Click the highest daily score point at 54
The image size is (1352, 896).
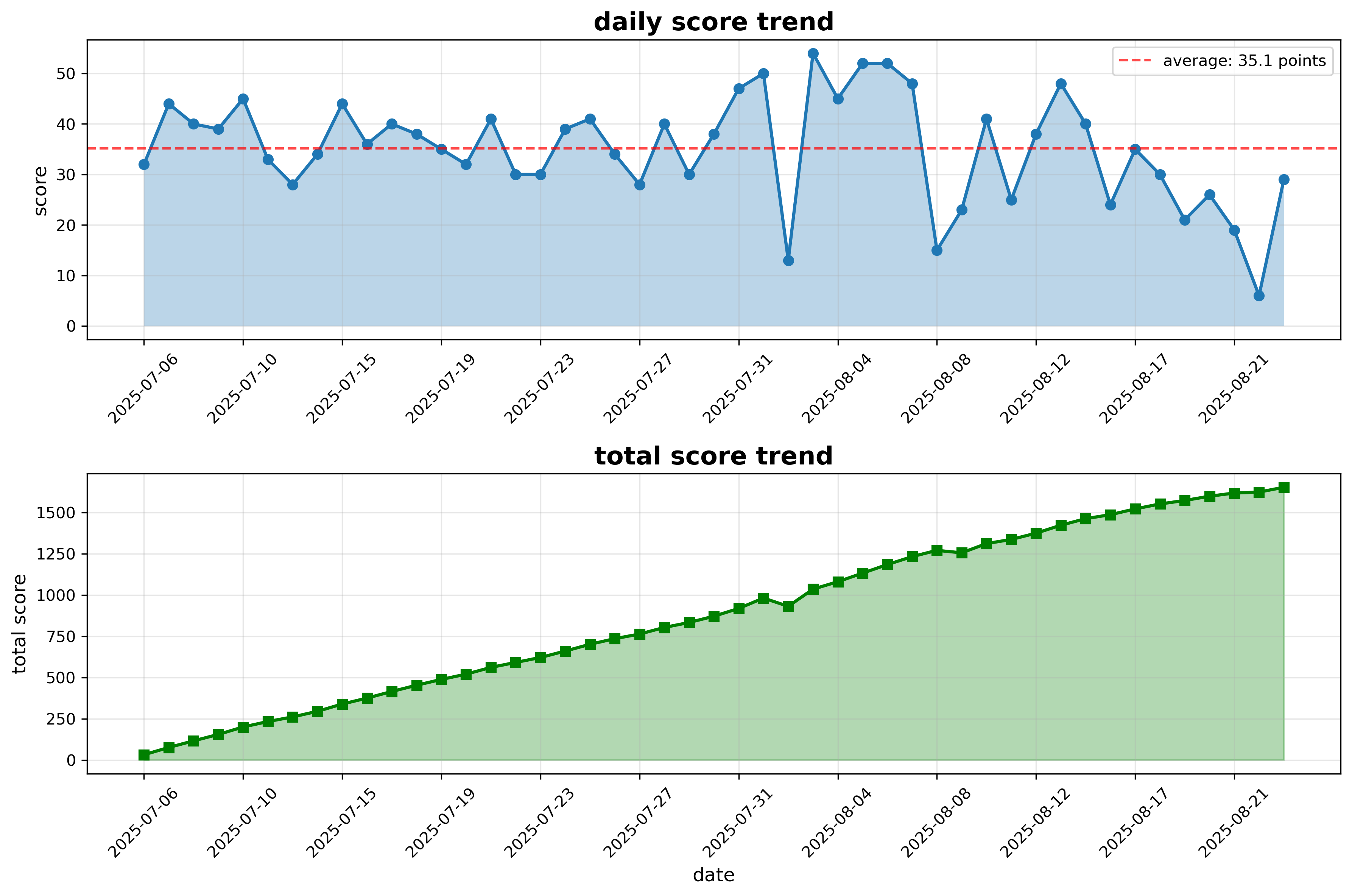coord(813,54)
